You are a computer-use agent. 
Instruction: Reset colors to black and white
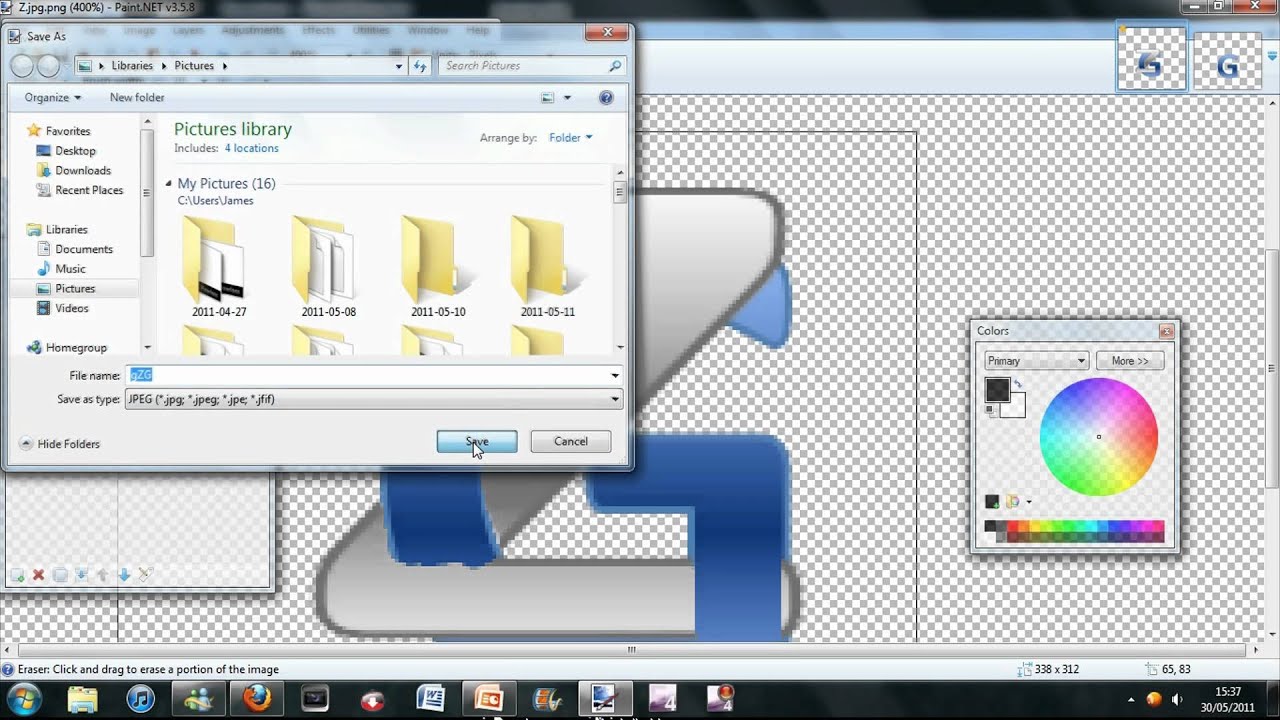(990, 409)
